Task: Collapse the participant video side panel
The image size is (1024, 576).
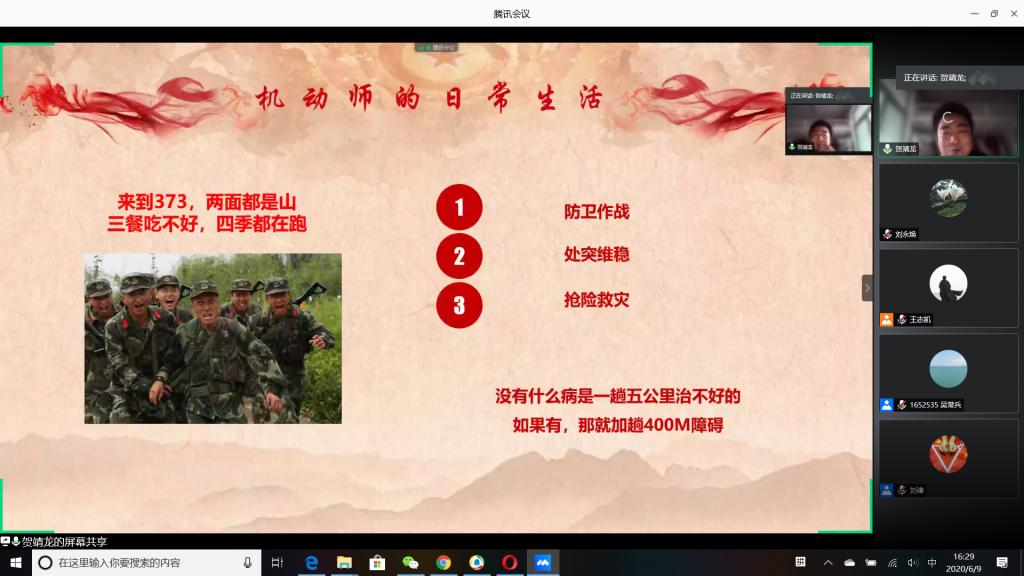Action: click(x=867, y=288)
